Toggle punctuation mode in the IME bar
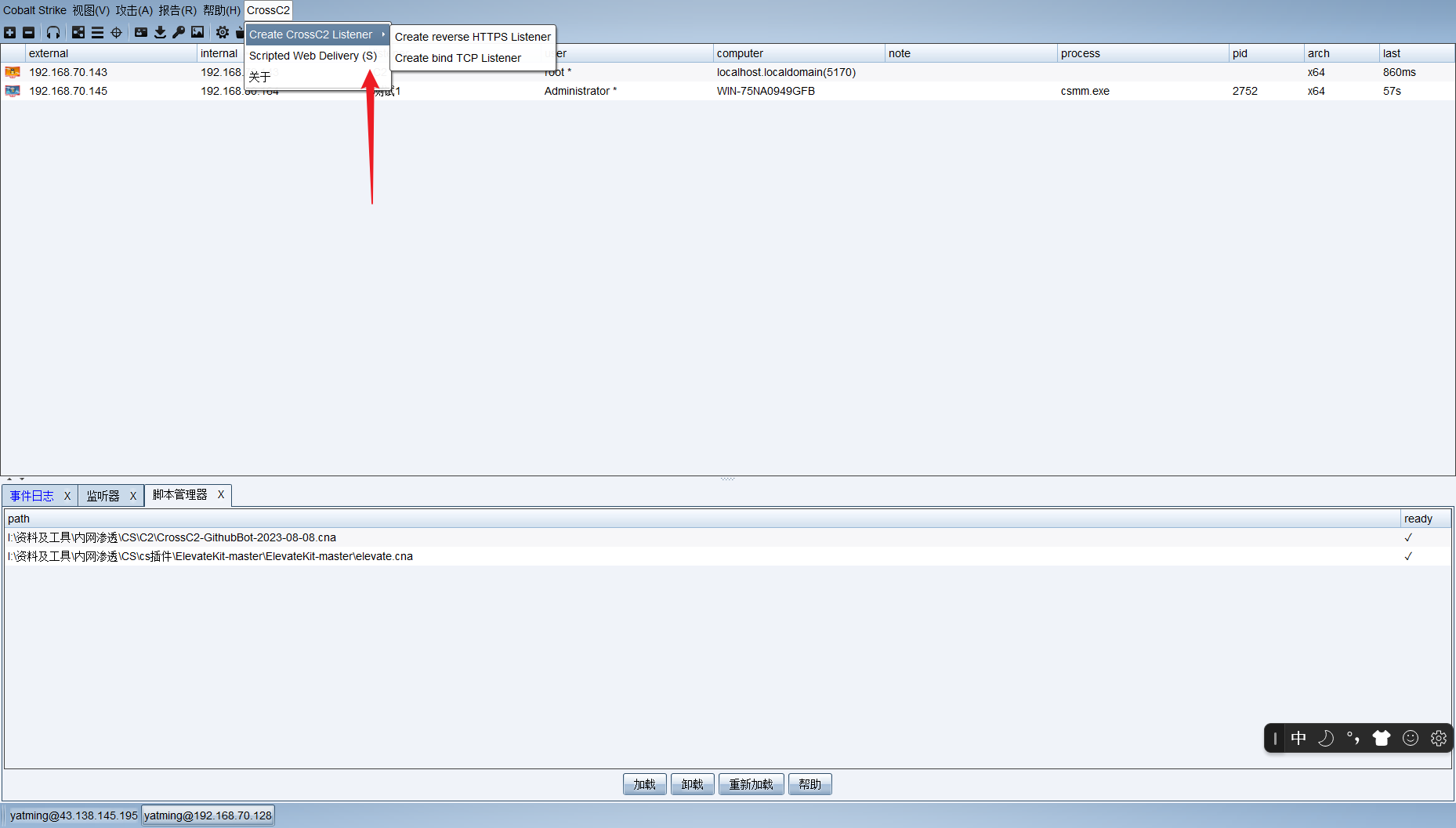The width and height of the screenshot is (1456, 828). 1353,738
